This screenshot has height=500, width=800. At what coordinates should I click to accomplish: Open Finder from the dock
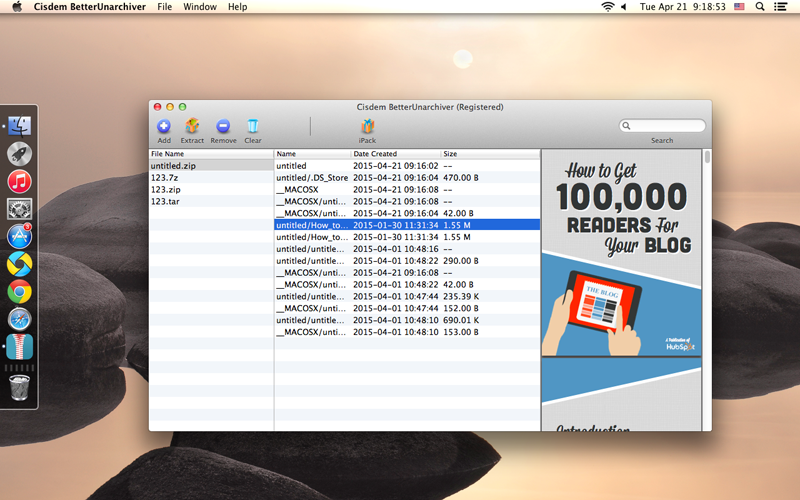pos(20,125)
